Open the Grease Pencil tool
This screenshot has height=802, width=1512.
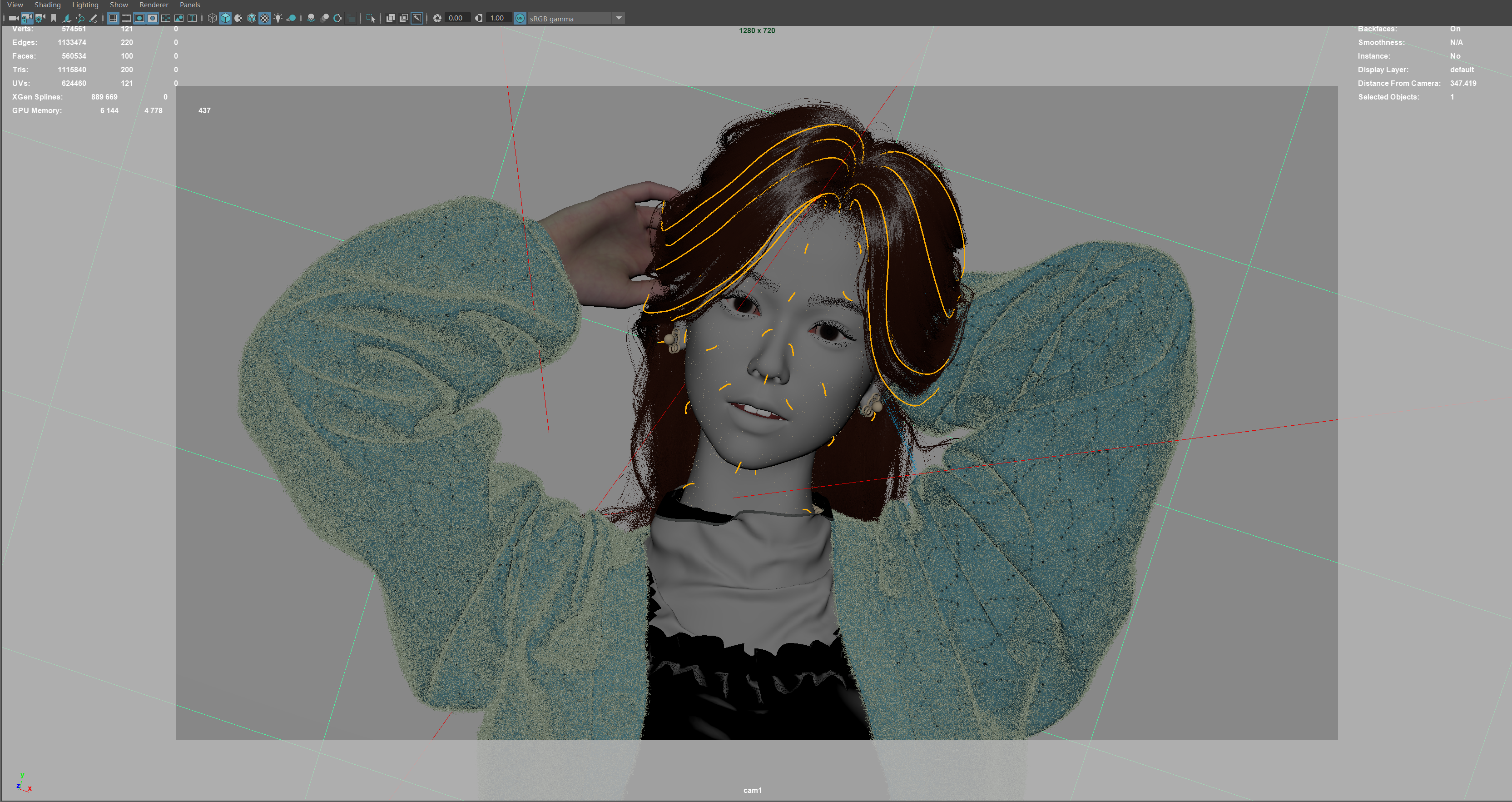(x=93, y=18)
